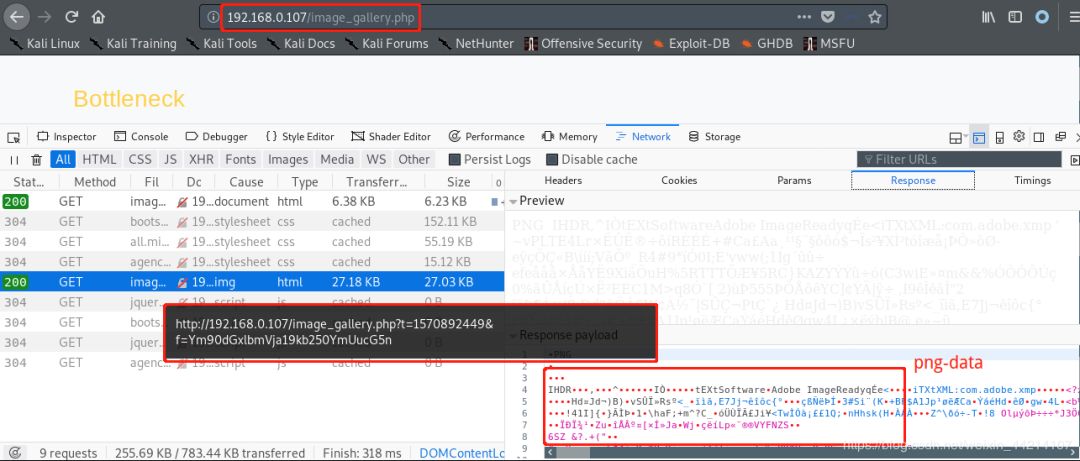Filter requests by CSS type

click(140, 160)
